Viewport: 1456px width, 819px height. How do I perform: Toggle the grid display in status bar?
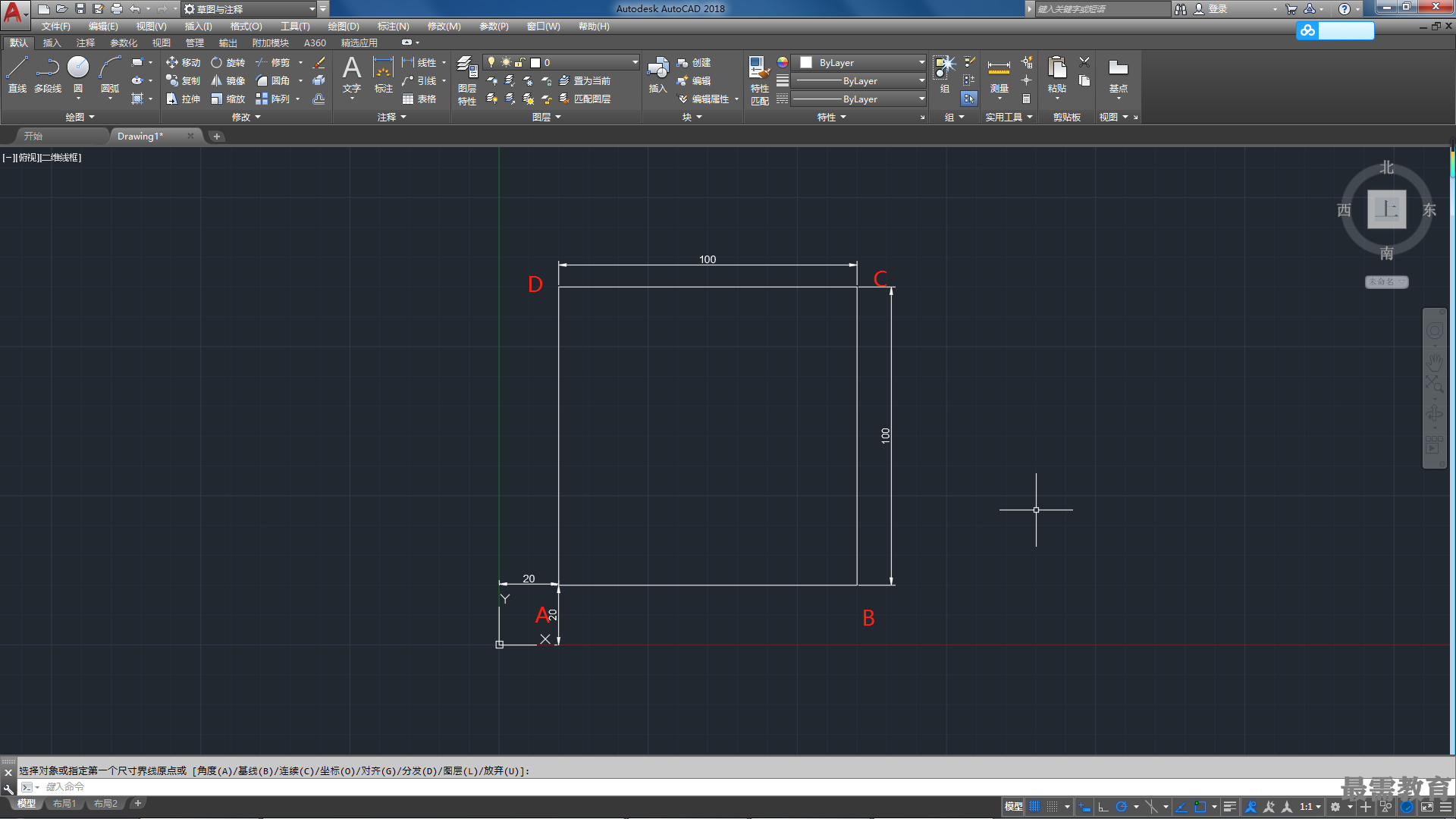pos(1034,806)
